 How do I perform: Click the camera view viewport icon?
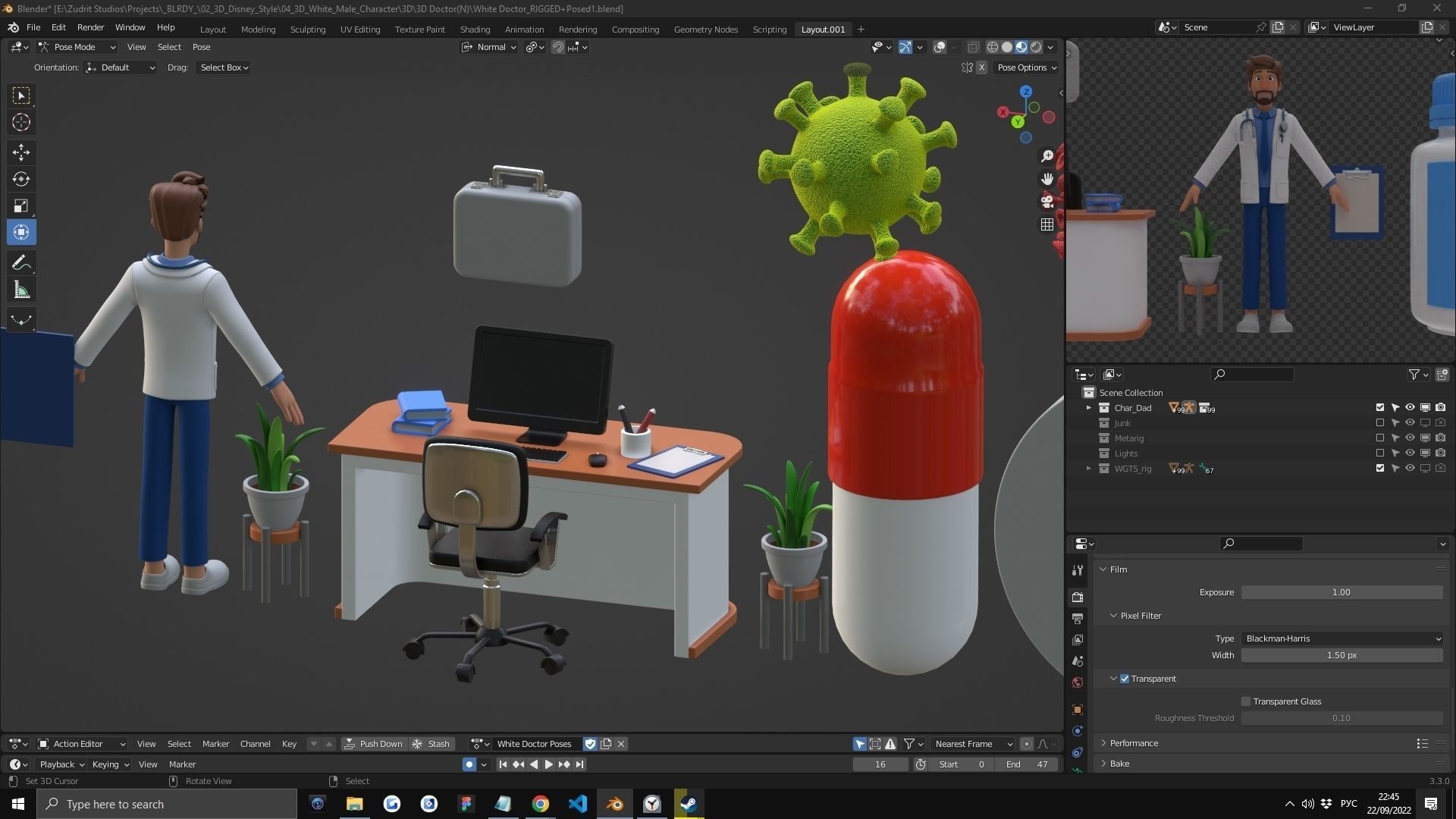click(x=1047, y=202)
